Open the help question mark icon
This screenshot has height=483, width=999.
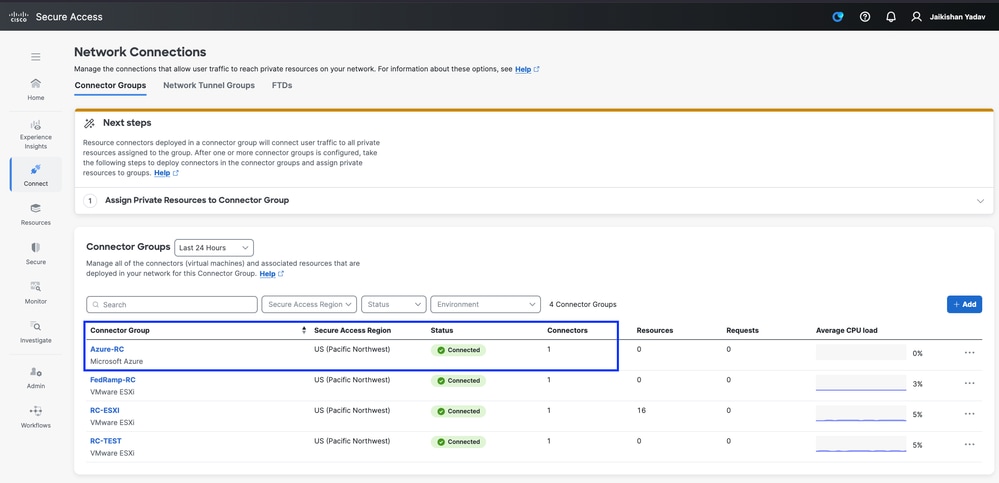coord(865,17)
